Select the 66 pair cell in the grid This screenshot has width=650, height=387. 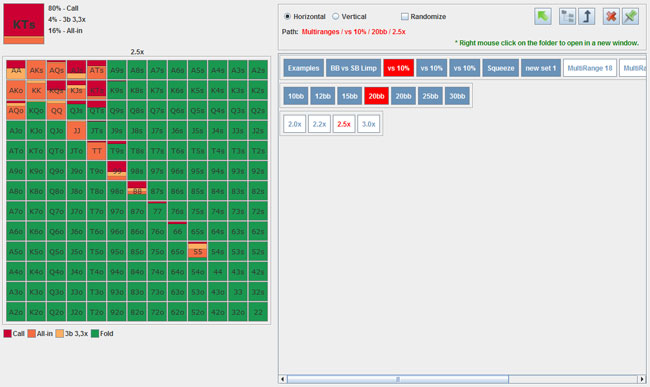point(177,232)
